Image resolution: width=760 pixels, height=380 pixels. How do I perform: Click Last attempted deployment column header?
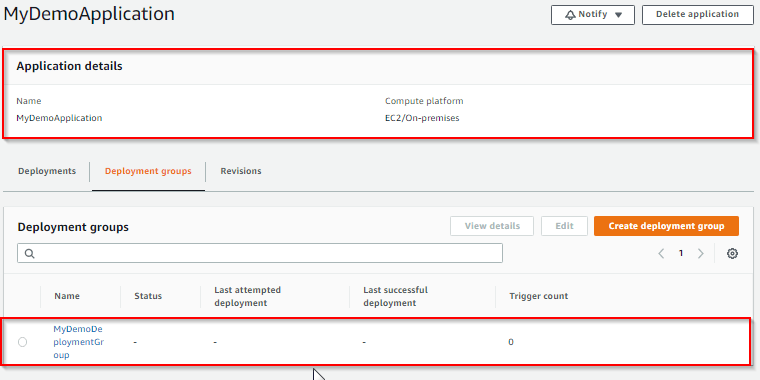tap(248, 296)
